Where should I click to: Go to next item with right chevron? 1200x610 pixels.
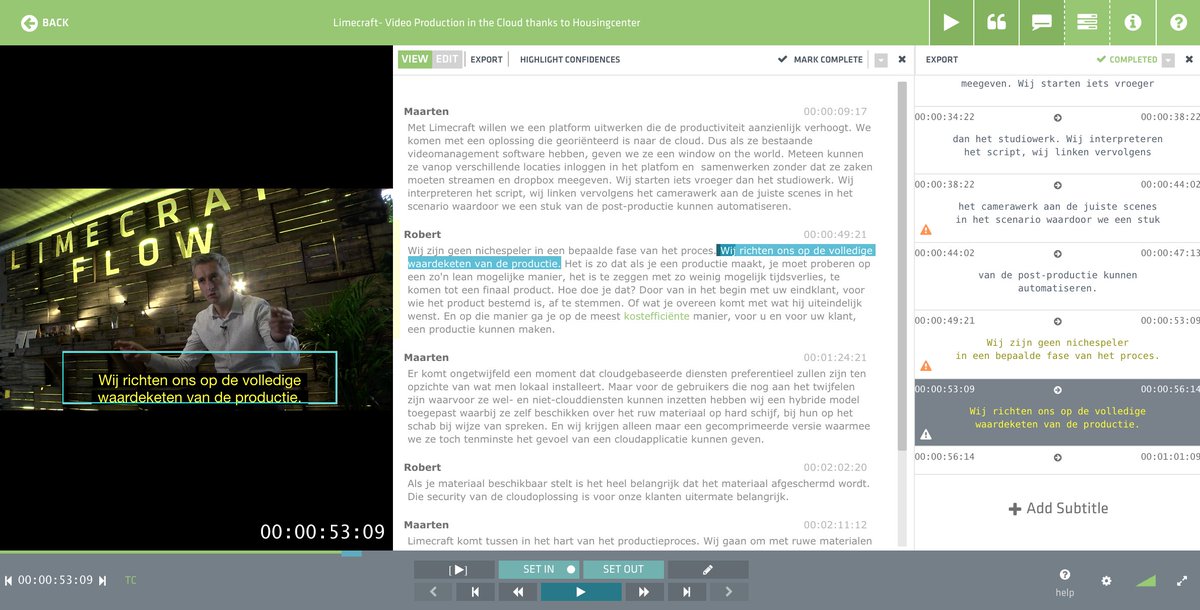coord(729,592)
